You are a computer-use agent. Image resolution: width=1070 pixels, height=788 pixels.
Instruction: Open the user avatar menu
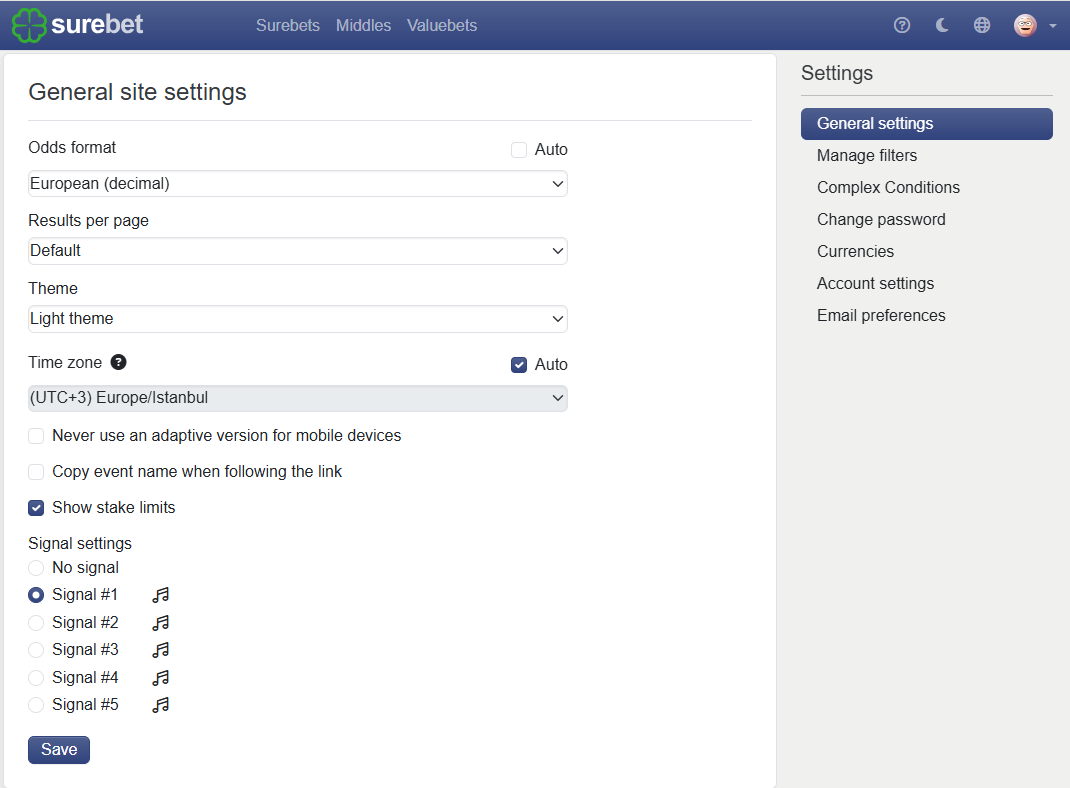(1034, 25)
